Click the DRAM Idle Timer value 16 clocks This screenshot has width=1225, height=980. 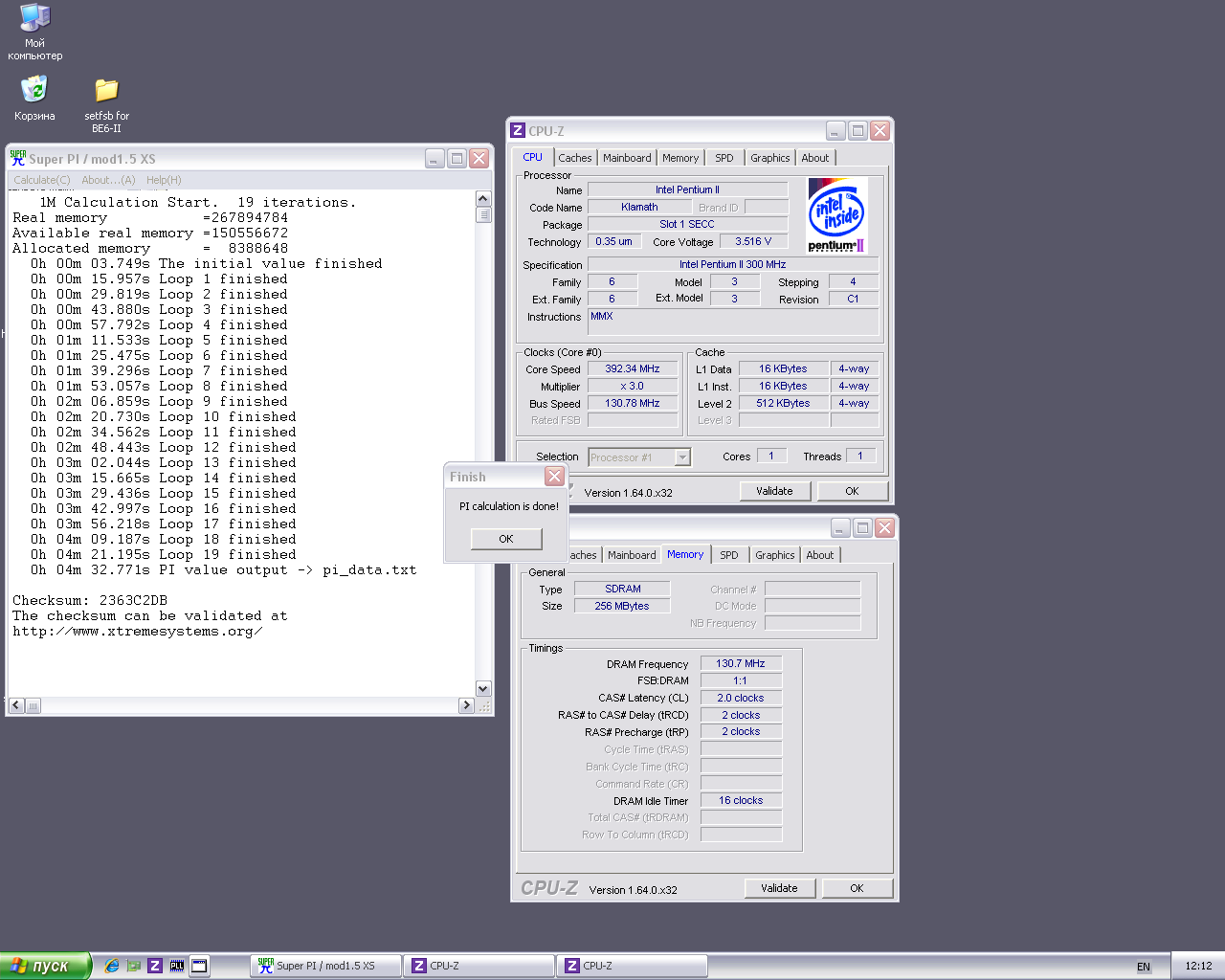point(741,800)
